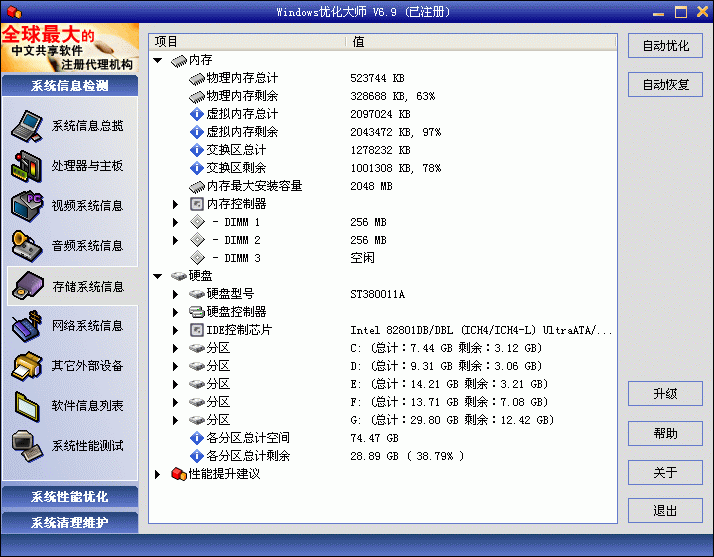Click the 自动优化 button
This screenshot has width=714, height=557.
pyautogui.click(x=665, y=46)
